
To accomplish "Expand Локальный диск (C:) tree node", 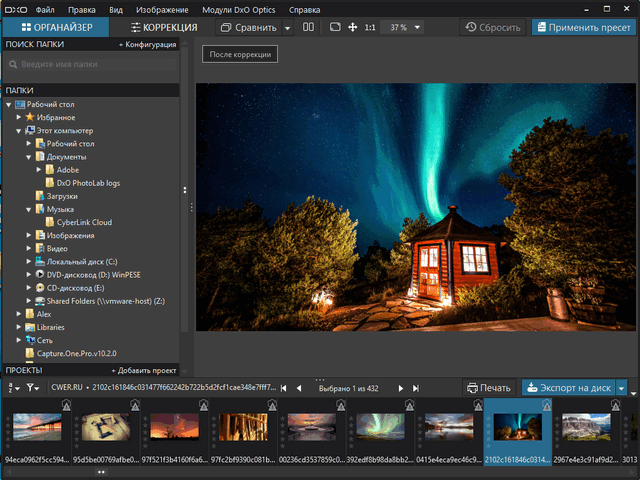I will (x=29, y=261).
